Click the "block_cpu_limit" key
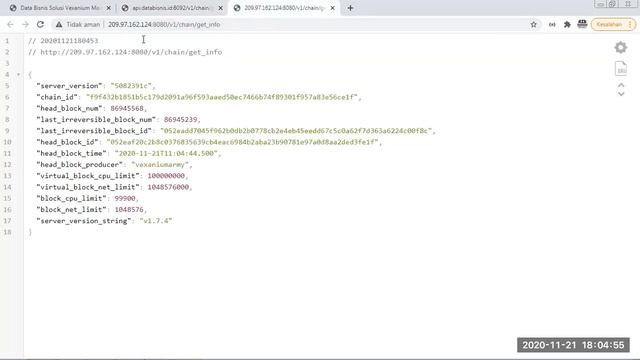The height and width of the screenshot is (360, 640). click(71, 198)
